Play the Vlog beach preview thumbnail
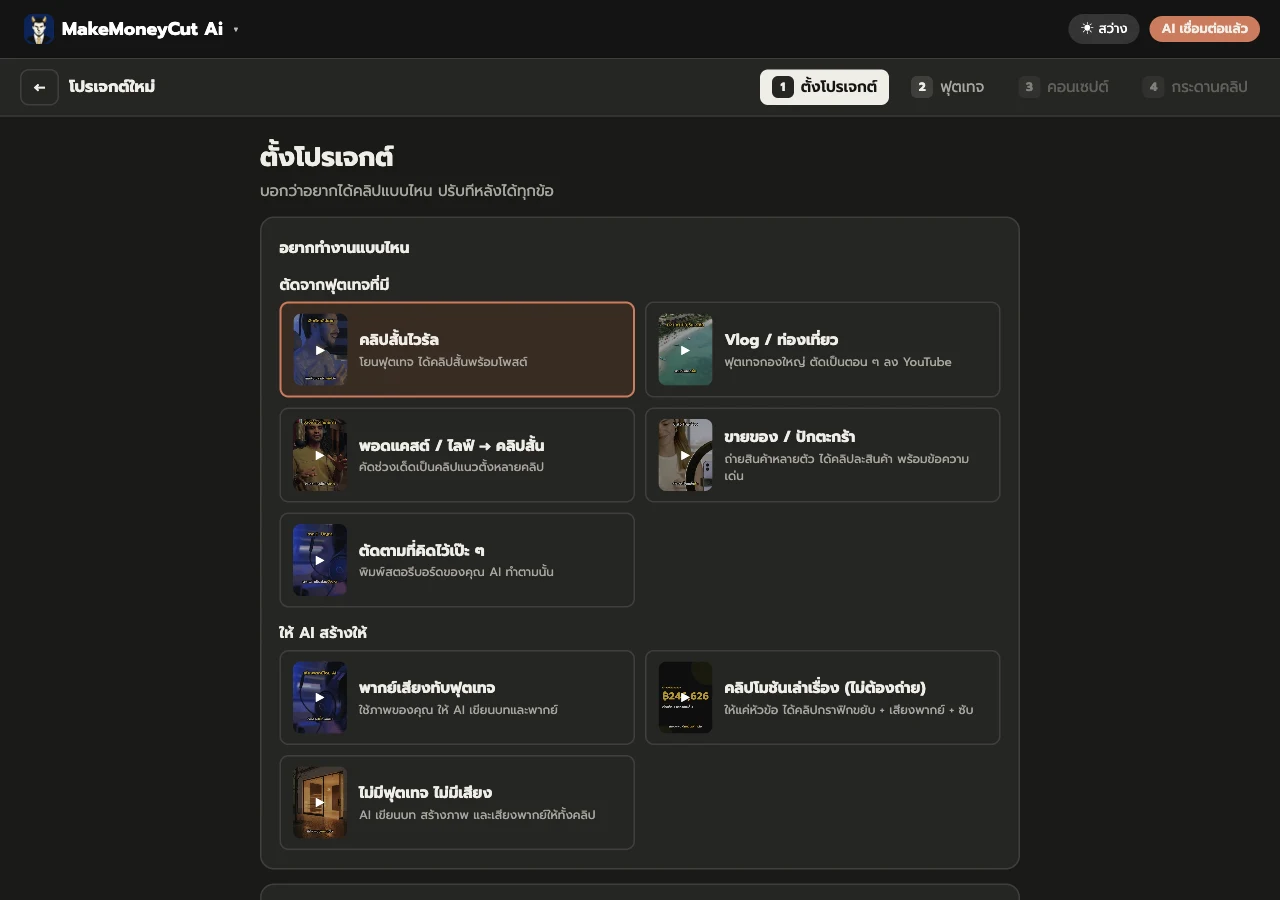 pyautogui.click(x=685, y=350)
